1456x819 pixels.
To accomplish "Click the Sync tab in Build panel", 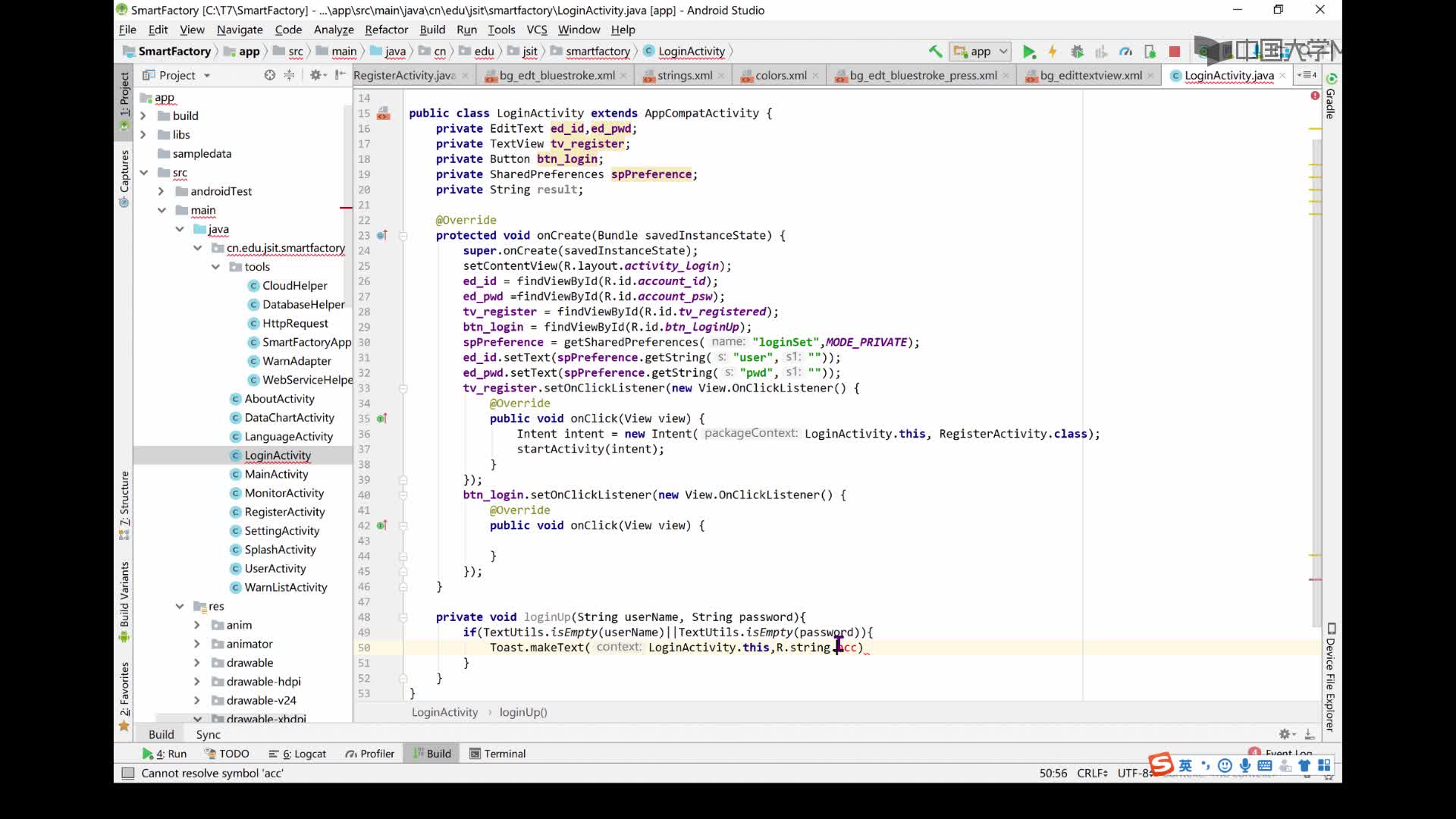I will (208, 734).
